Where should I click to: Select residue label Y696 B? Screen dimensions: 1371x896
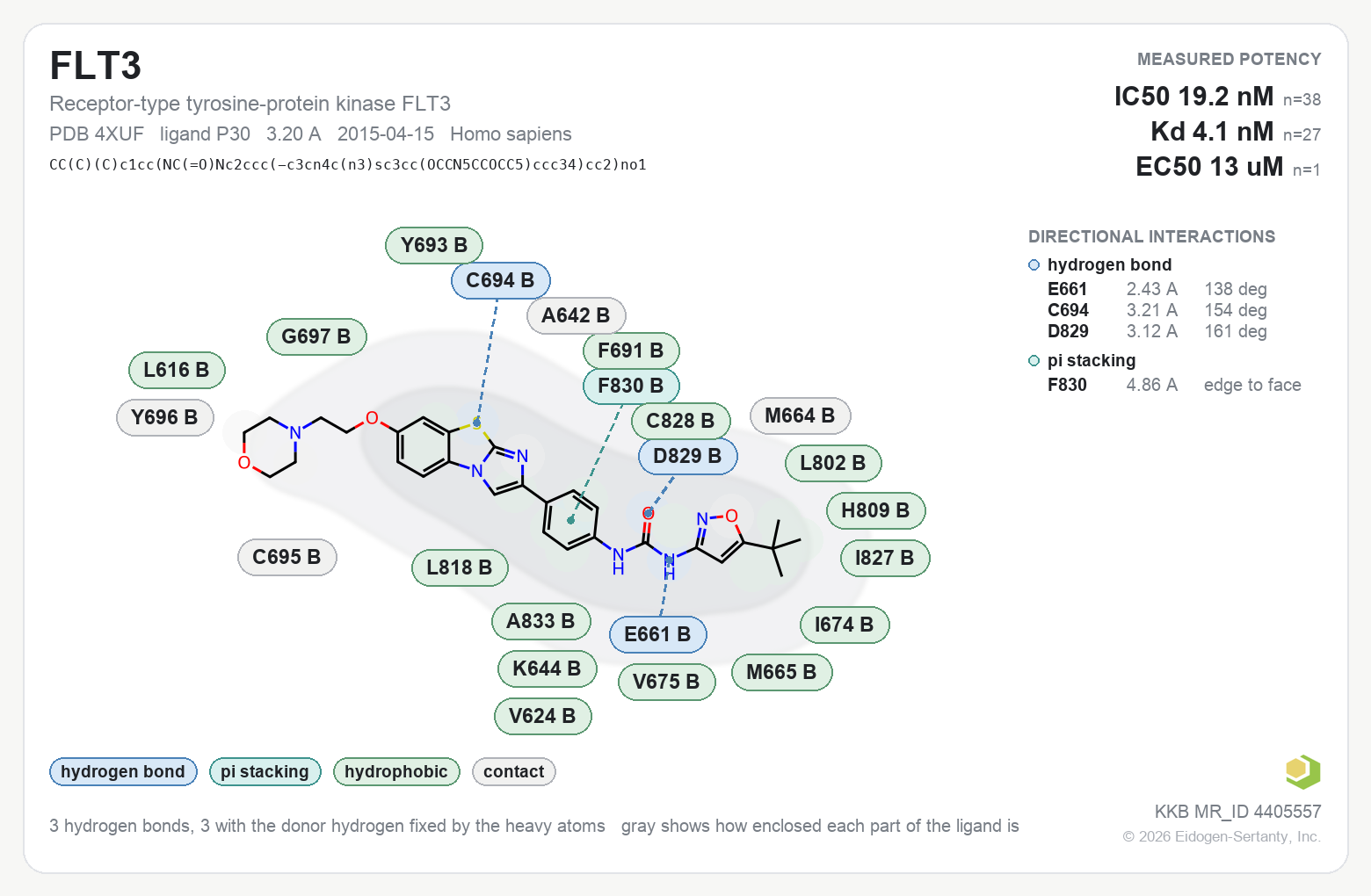(164, 417)
